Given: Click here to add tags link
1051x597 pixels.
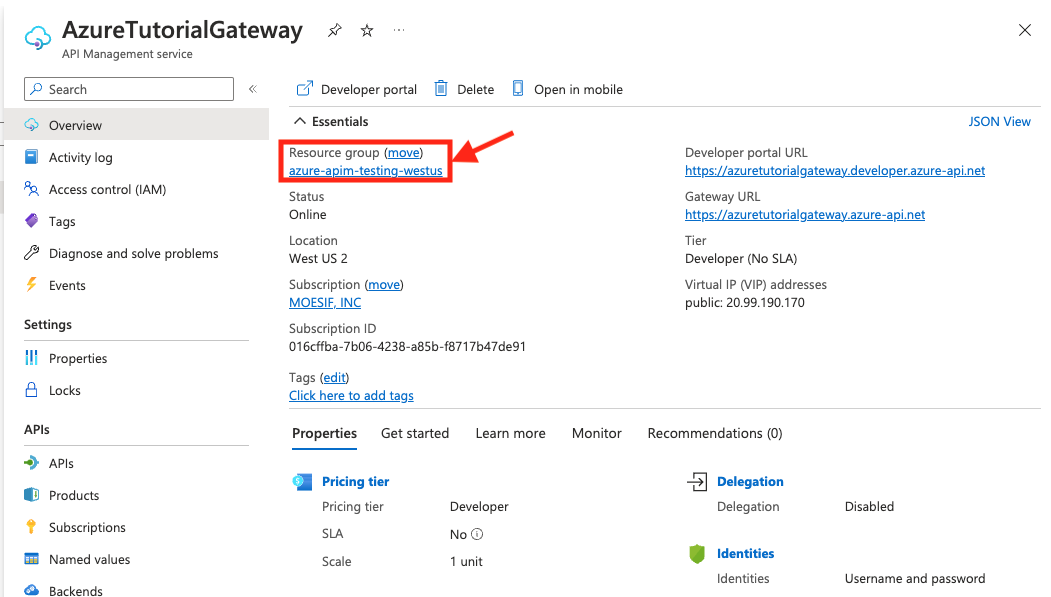Looking at the screenshot, I should pos(351,395).
